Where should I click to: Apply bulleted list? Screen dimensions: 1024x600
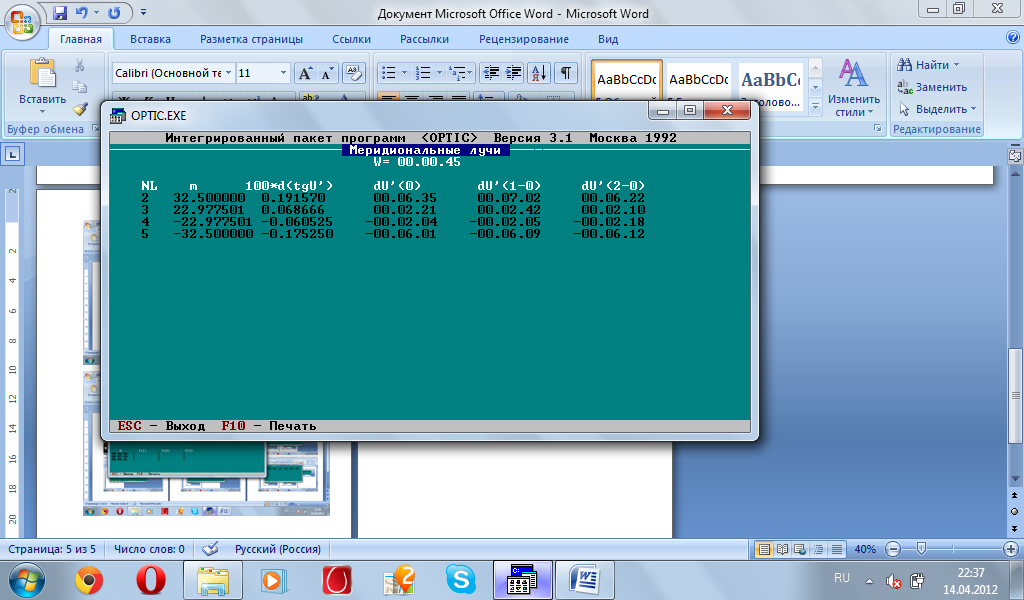[x=389, y=73]
